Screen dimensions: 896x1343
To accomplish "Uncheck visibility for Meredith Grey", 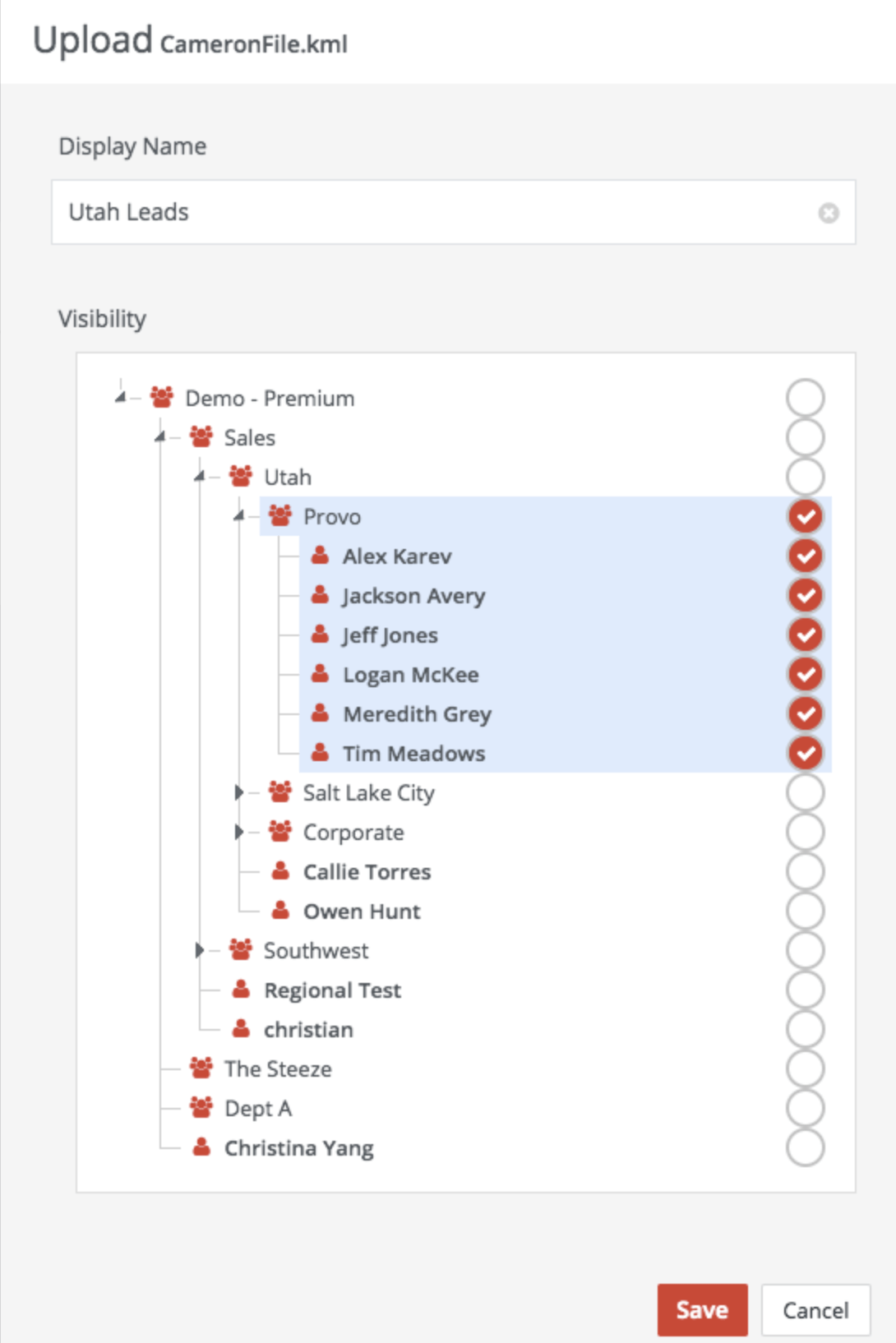I will click(x=806, y=713).
